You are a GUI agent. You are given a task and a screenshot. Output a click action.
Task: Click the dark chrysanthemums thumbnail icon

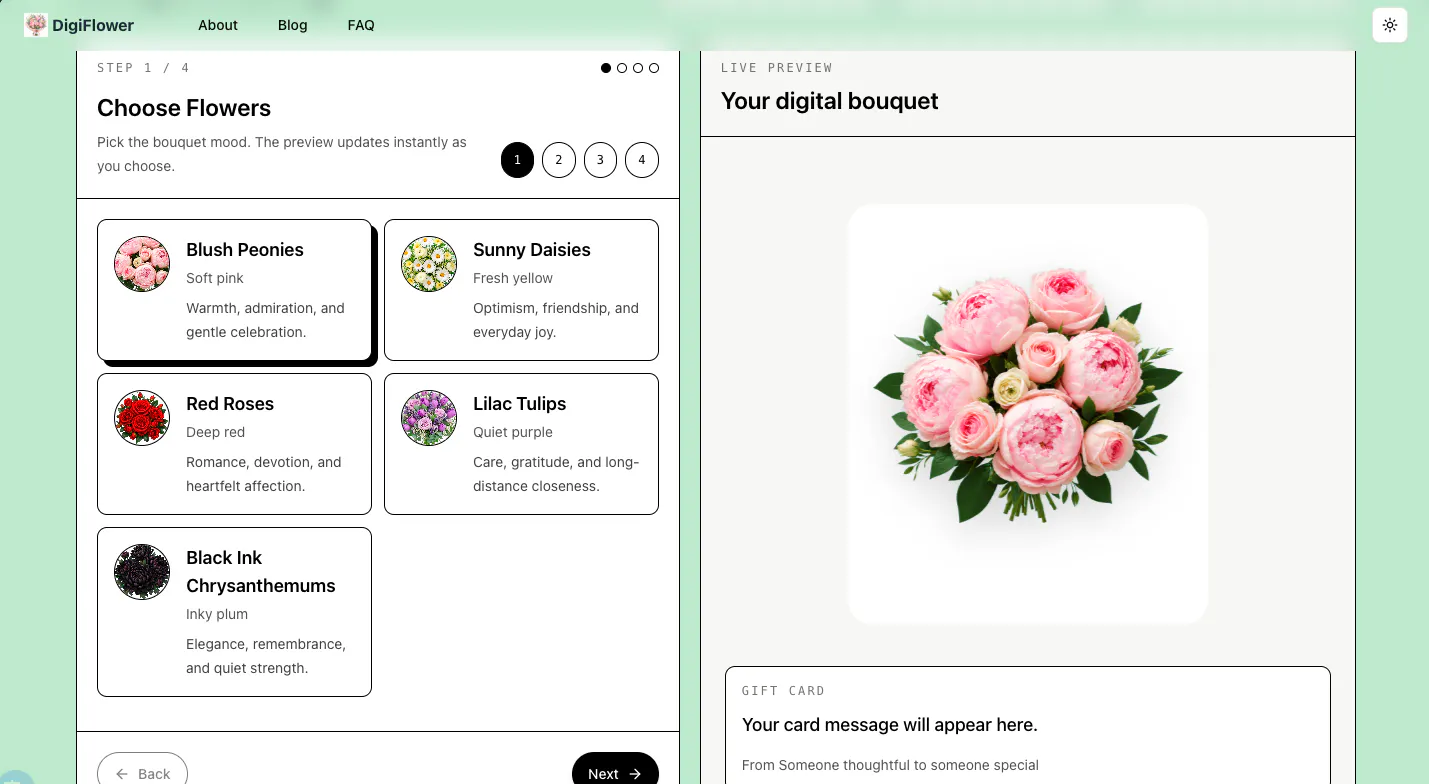pos(142,572)
